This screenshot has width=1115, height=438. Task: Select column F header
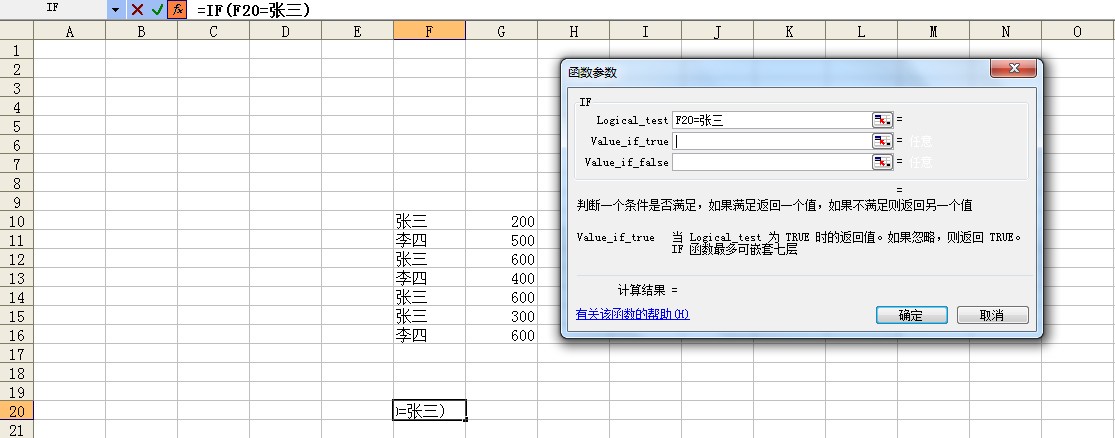click(x=429, y=31)
